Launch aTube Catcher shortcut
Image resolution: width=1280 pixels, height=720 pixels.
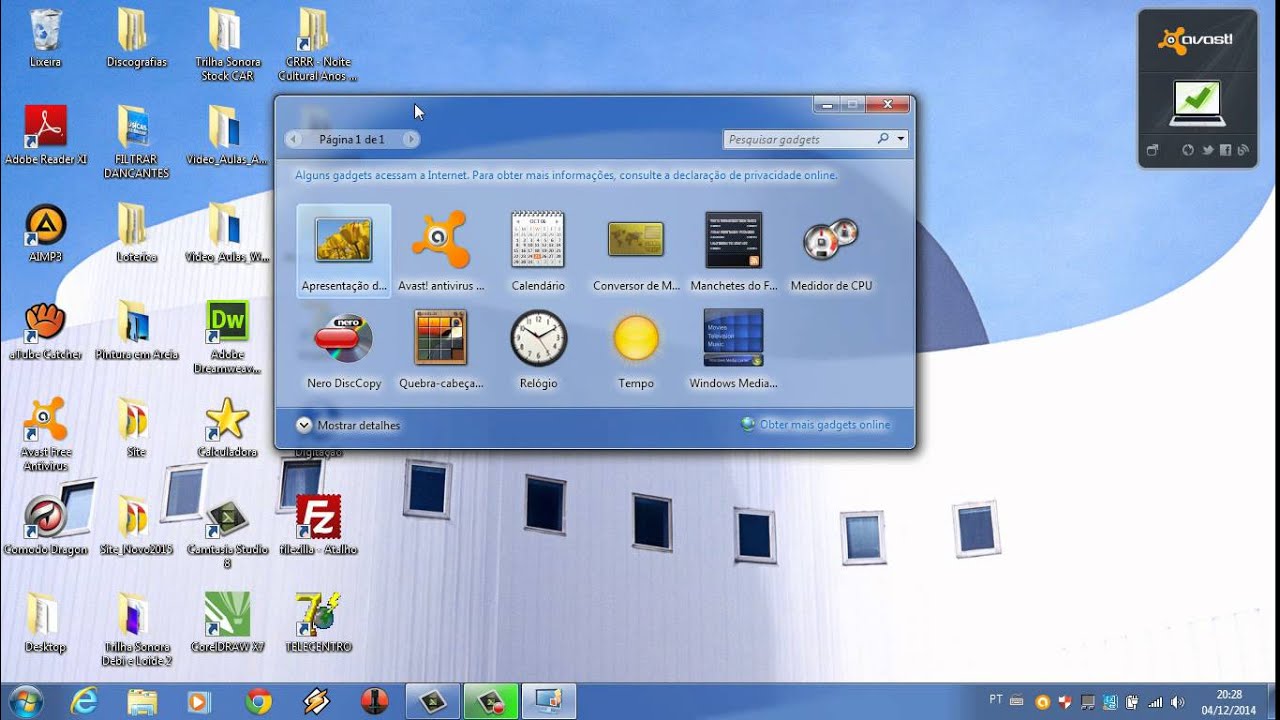(x=45, y=331)
